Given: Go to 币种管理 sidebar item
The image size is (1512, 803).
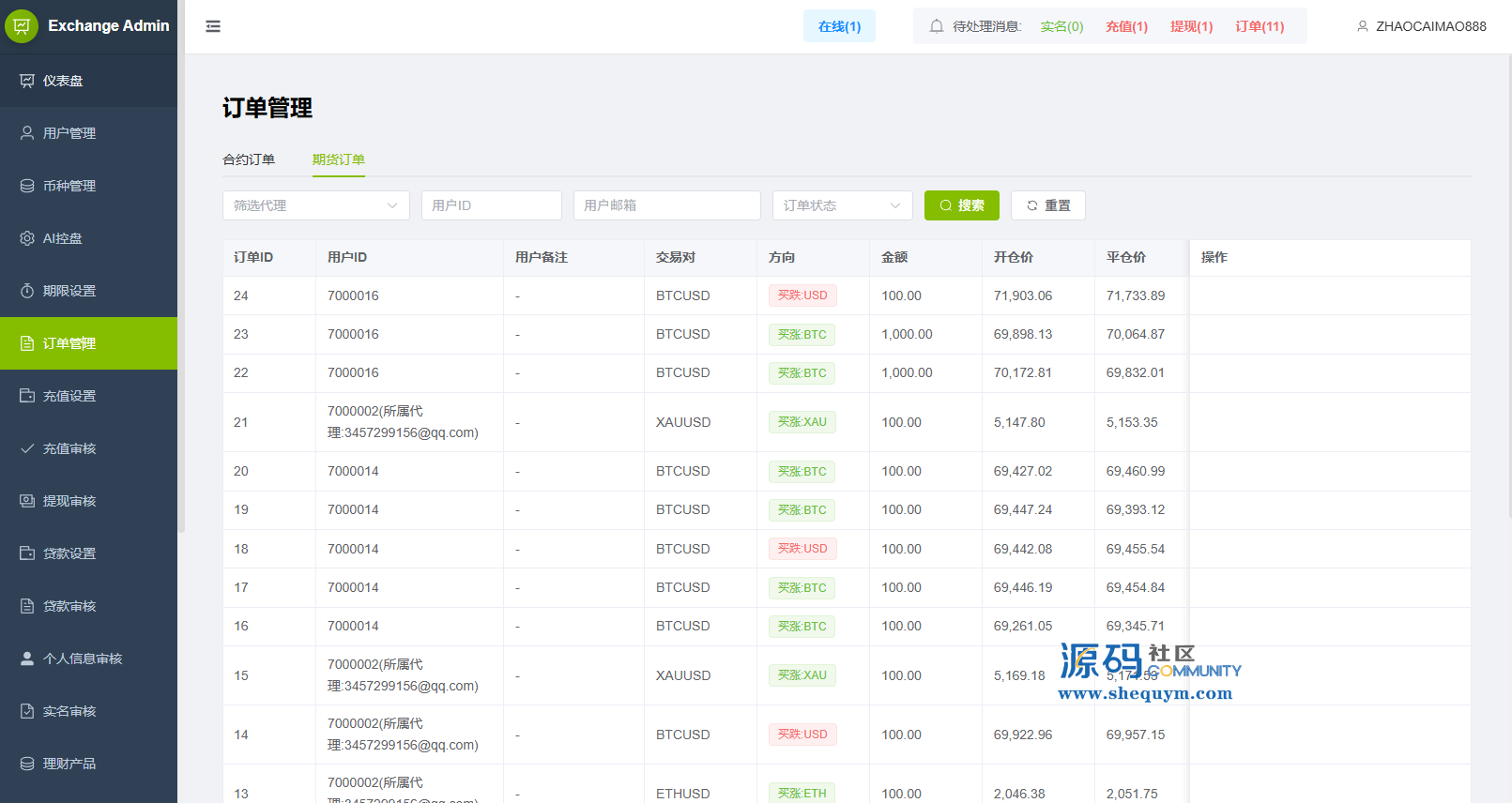Looking at the screenshot, I should (69, 186).
